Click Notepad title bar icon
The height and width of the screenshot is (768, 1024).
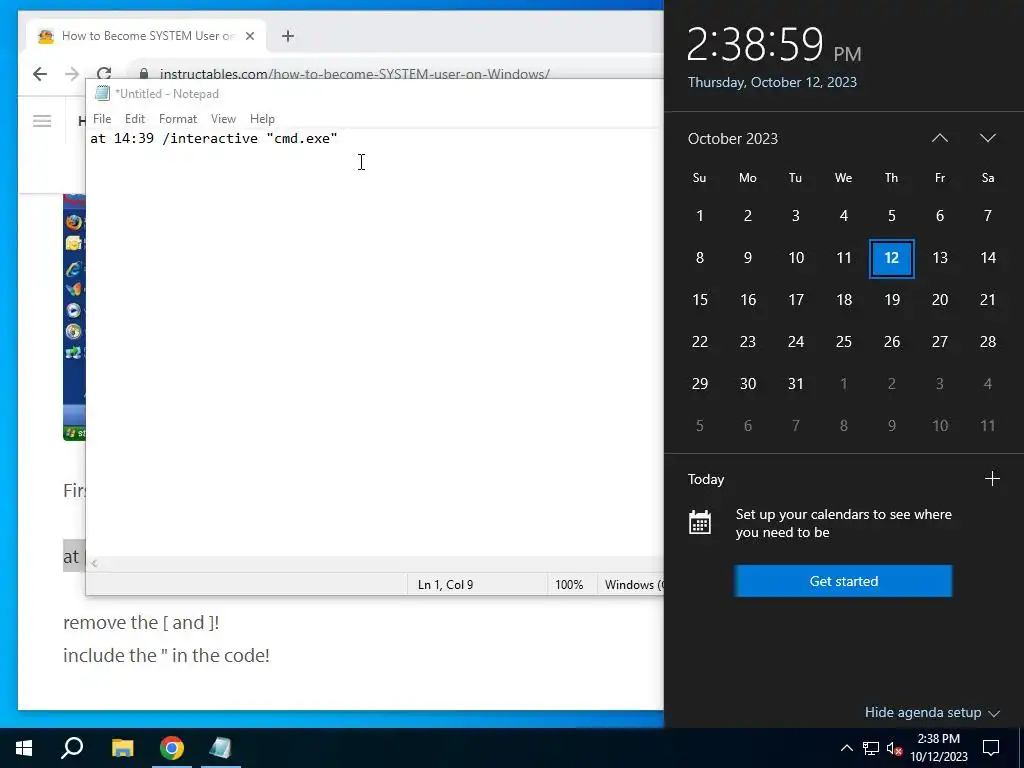click(102, 93)
